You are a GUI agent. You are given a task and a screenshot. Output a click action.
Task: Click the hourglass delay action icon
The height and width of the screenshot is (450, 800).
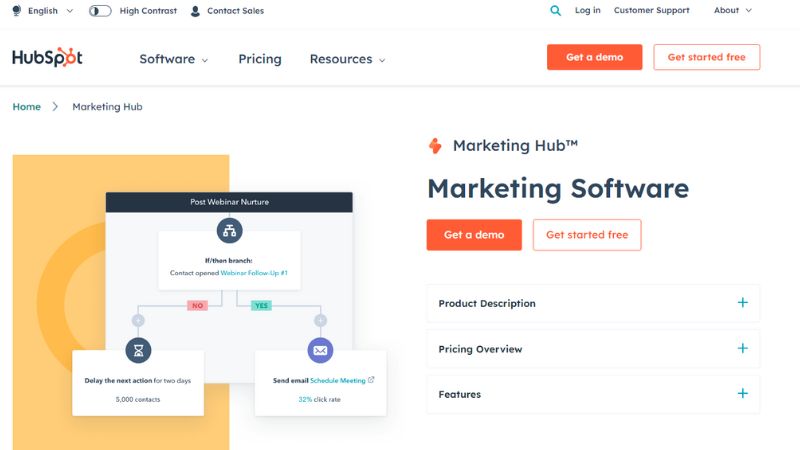pos(138,351)
